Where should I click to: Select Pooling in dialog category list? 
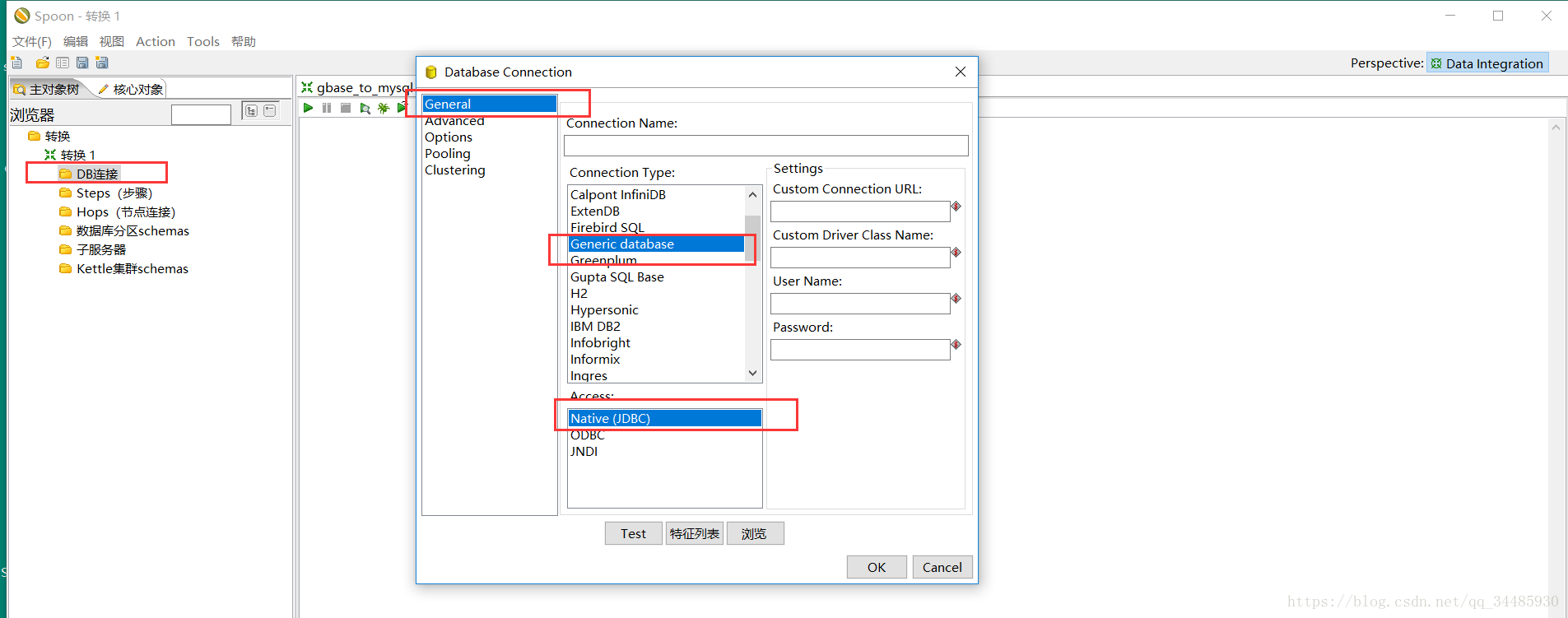448,153
